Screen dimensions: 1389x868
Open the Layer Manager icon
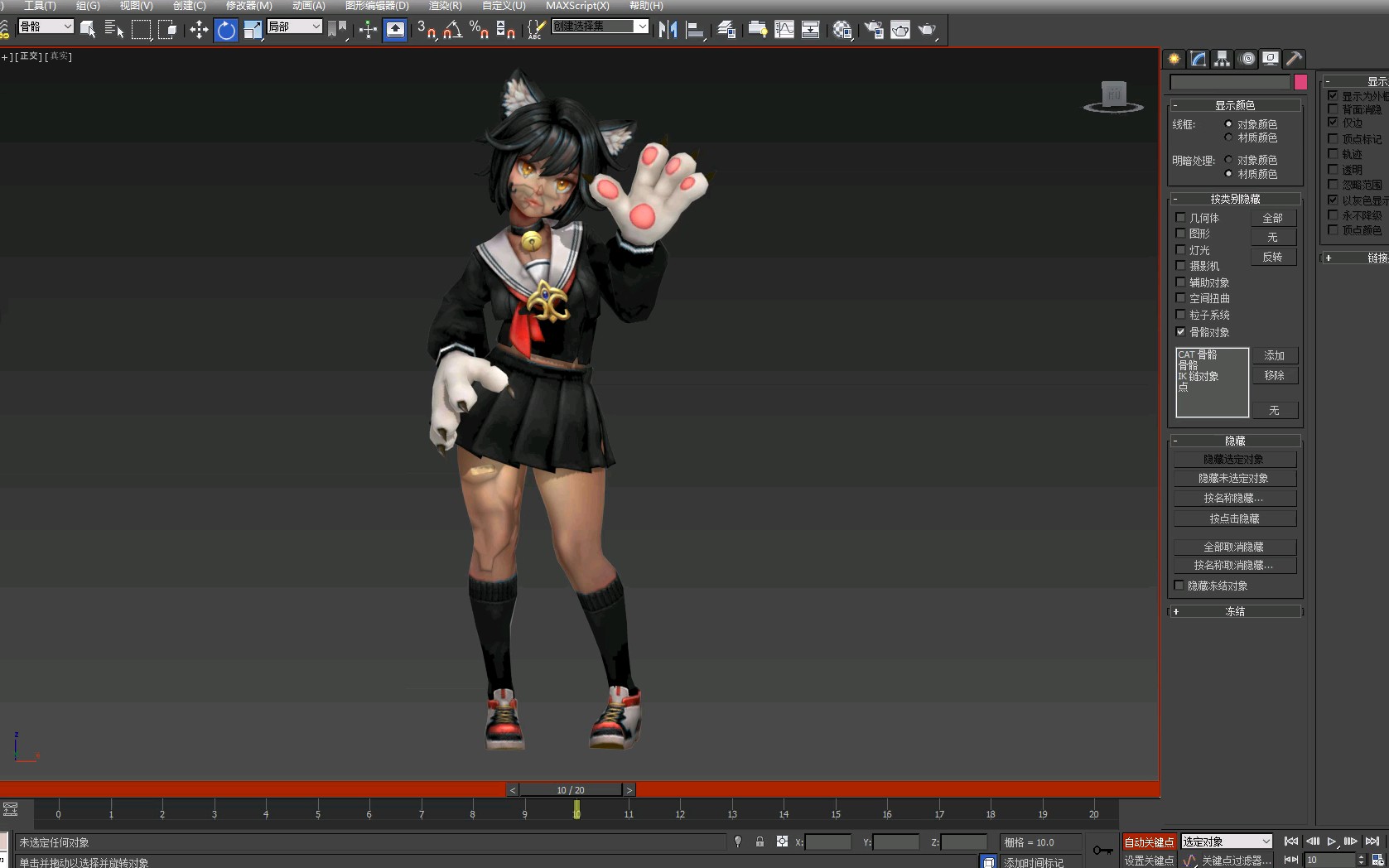(x=726, y=30)
